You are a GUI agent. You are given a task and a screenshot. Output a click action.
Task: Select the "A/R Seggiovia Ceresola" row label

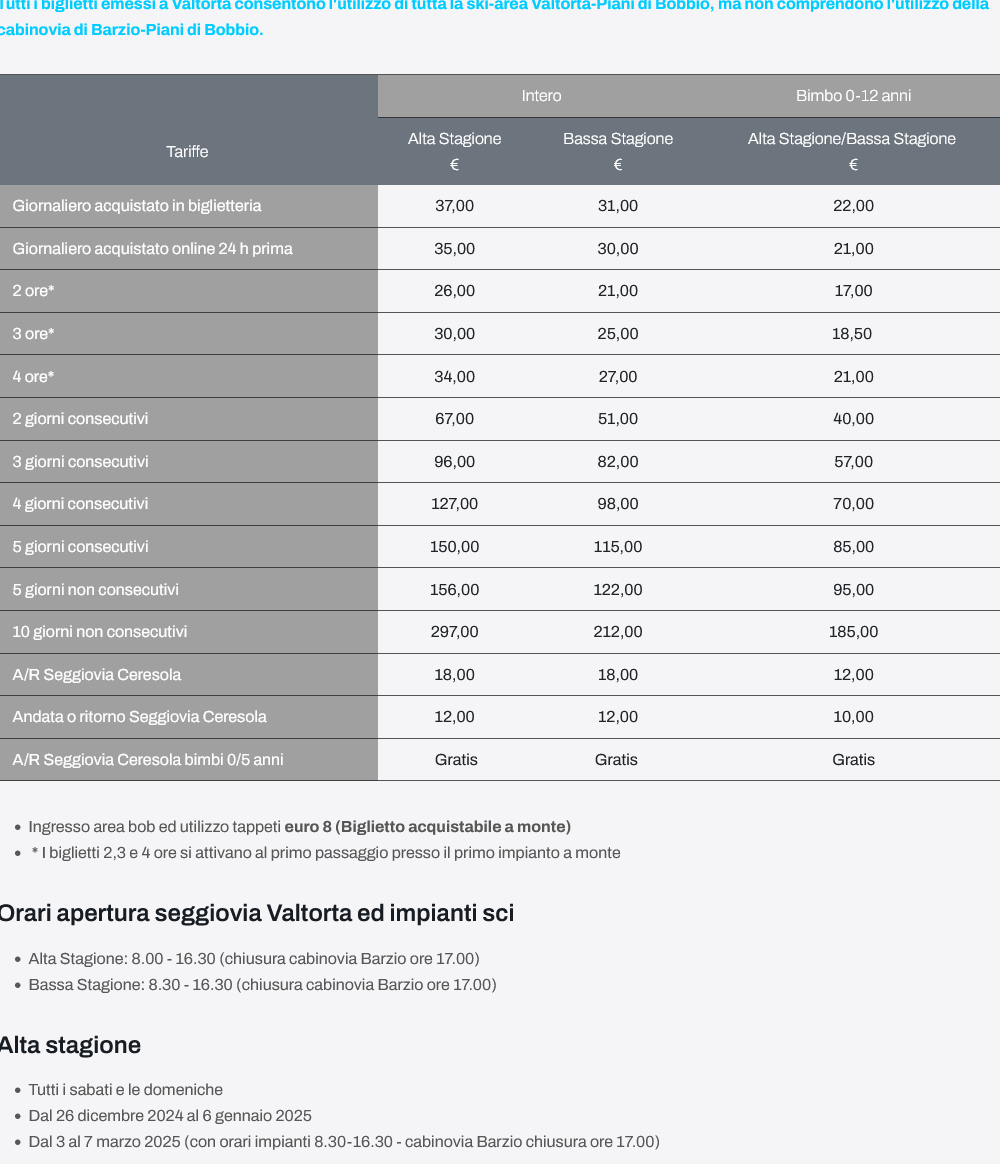coord(97,675)
